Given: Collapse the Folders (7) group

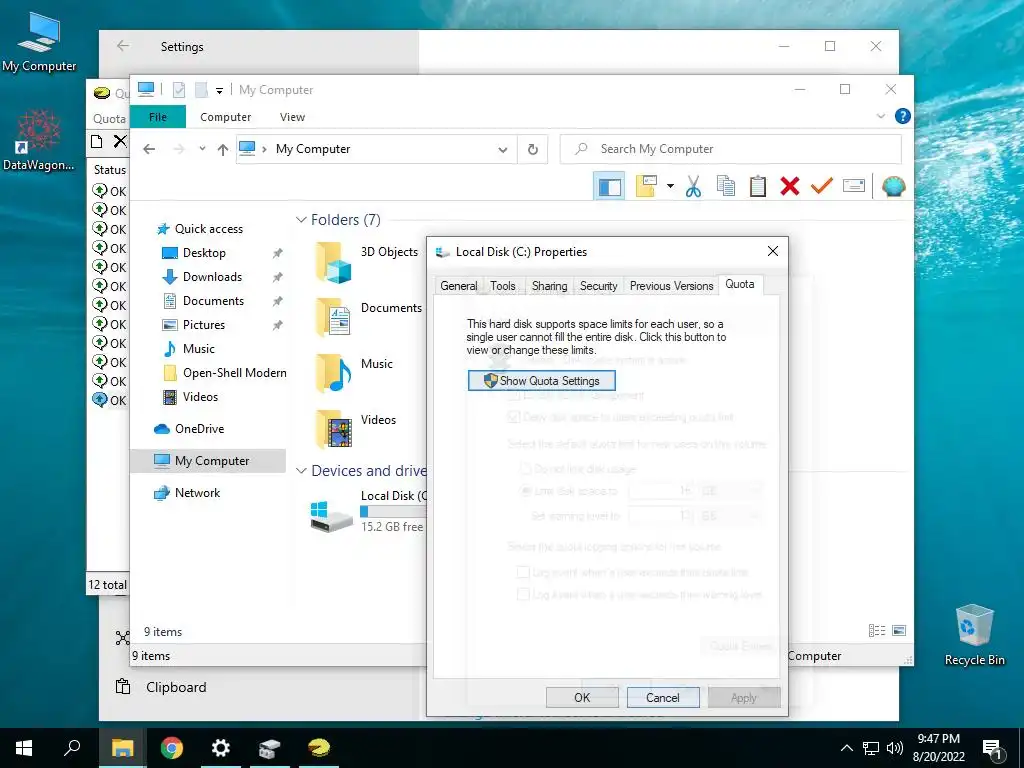Looking at the screenshot, I should coord(301,220).
